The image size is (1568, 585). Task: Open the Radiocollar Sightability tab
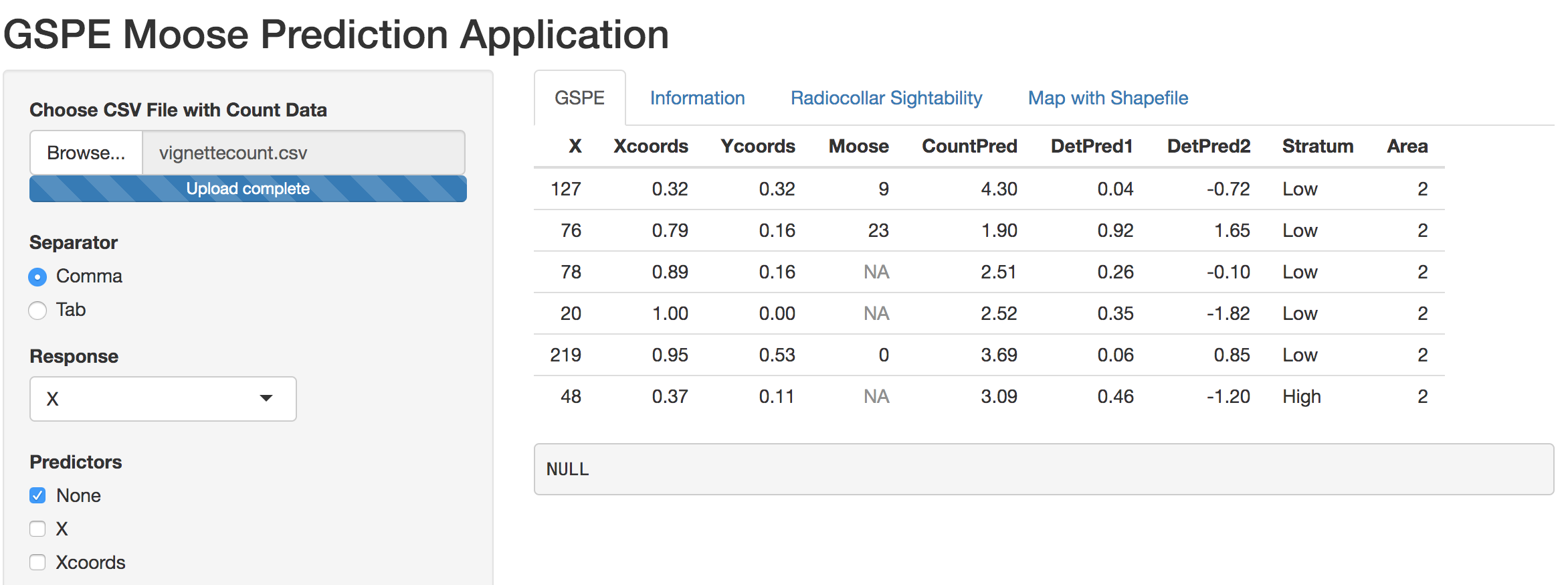click(x=886, y=98)
